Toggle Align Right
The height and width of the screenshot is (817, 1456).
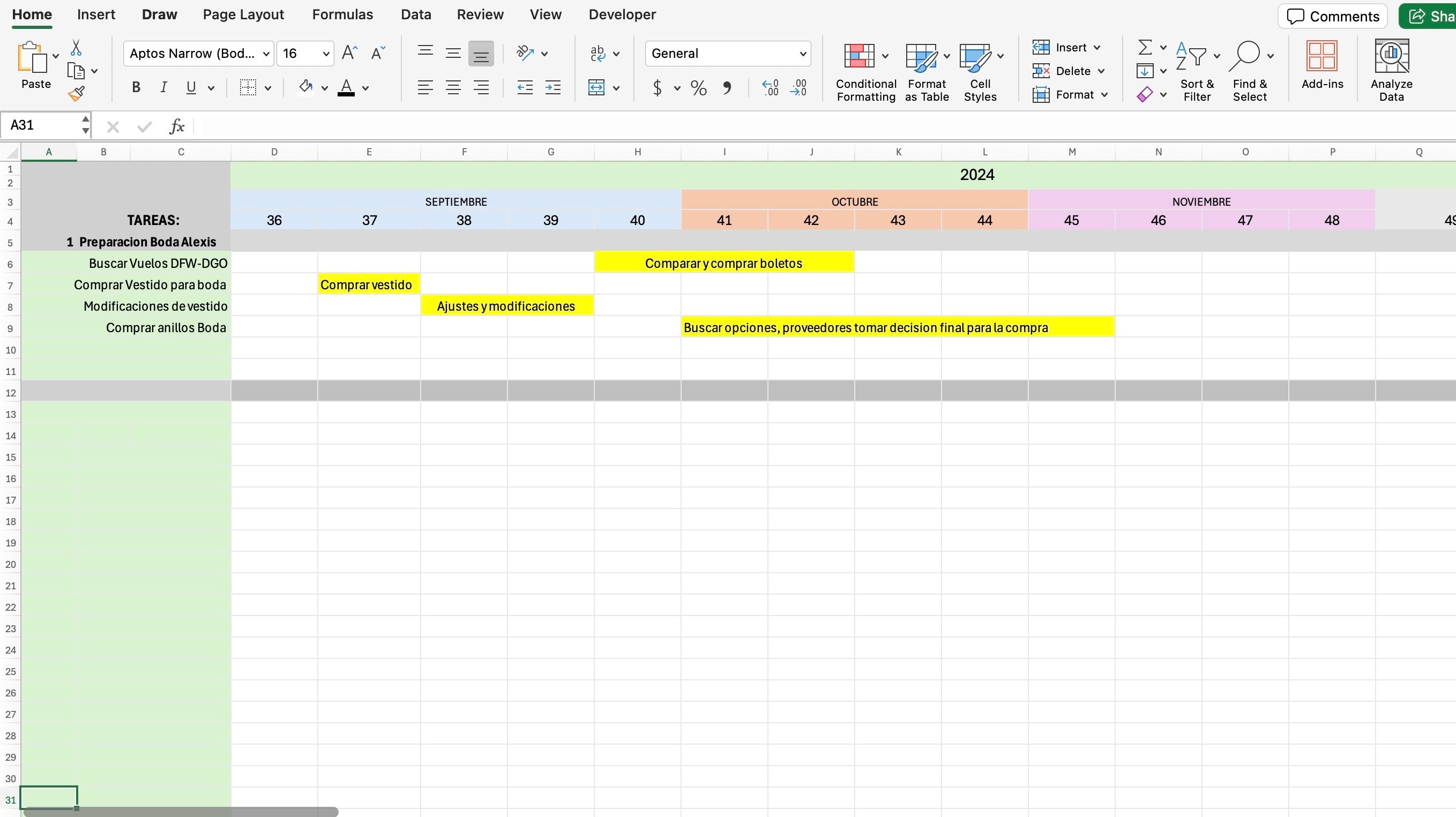point(481,87)
